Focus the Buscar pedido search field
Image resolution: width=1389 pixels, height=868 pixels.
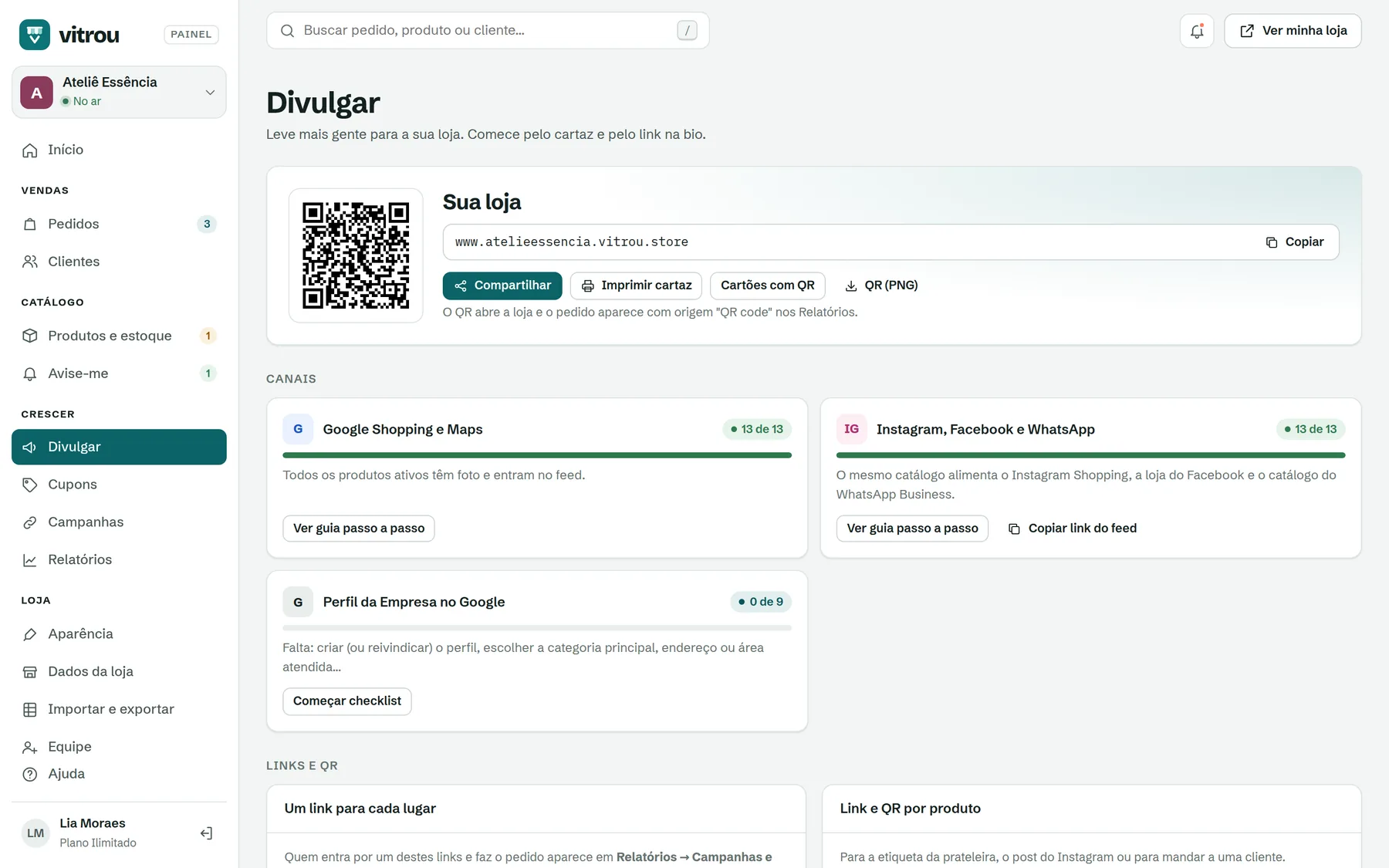tap(488, 31)
